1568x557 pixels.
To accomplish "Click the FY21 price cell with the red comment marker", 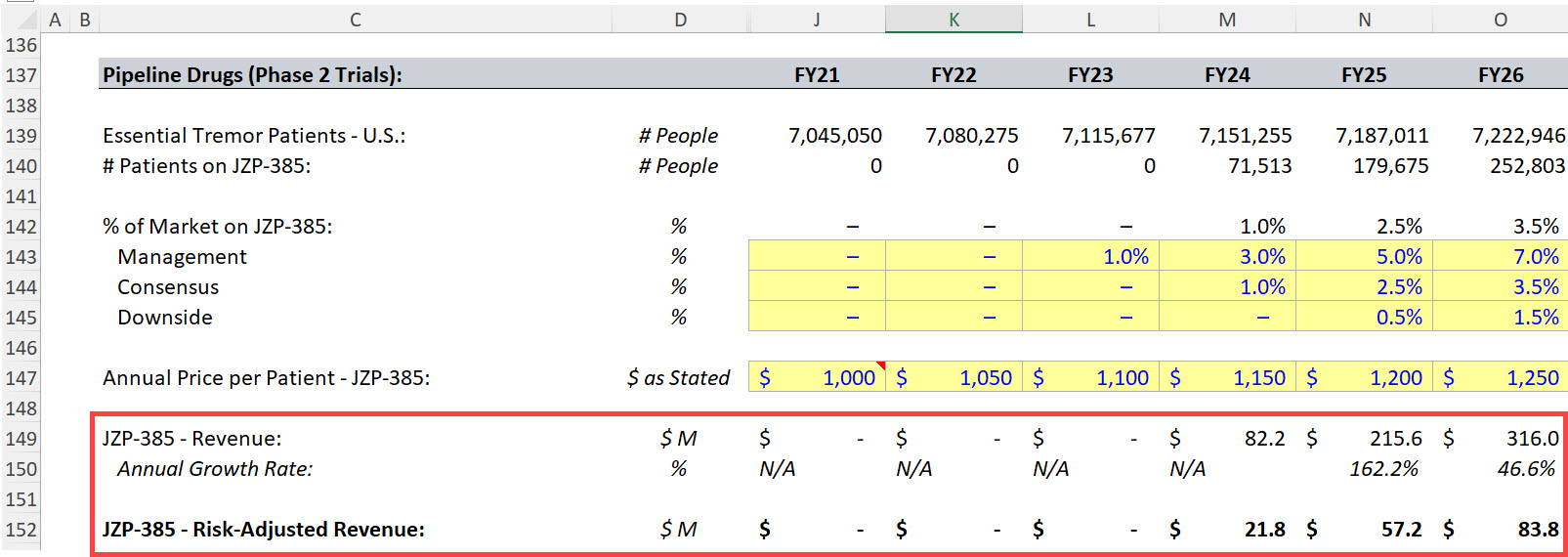I will (x=817, y=378).
